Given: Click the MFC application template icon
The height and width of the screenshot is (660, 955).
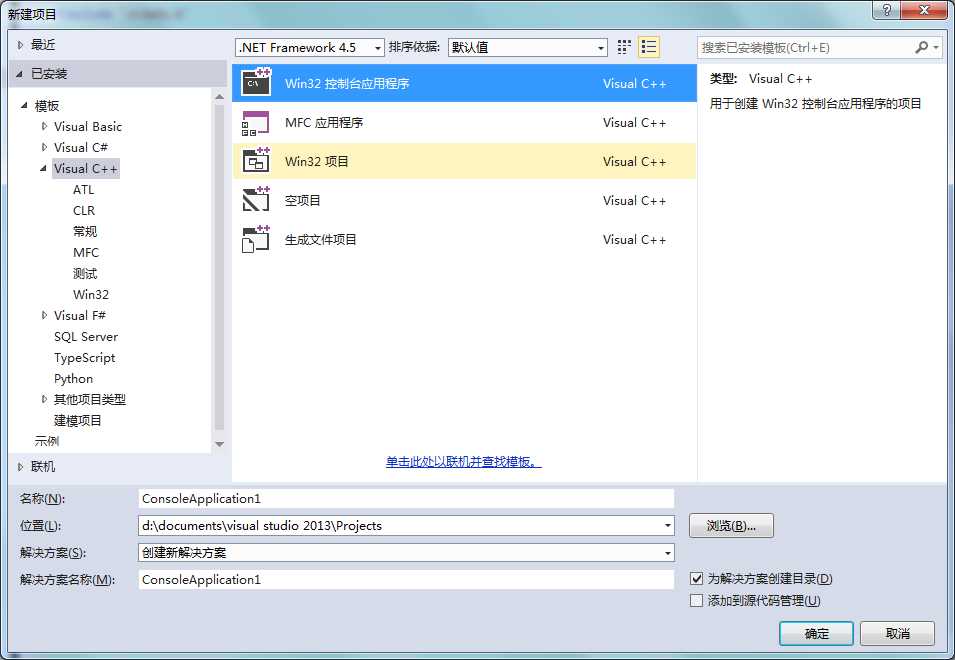Looking at the screenshot, I should point(256,122).
